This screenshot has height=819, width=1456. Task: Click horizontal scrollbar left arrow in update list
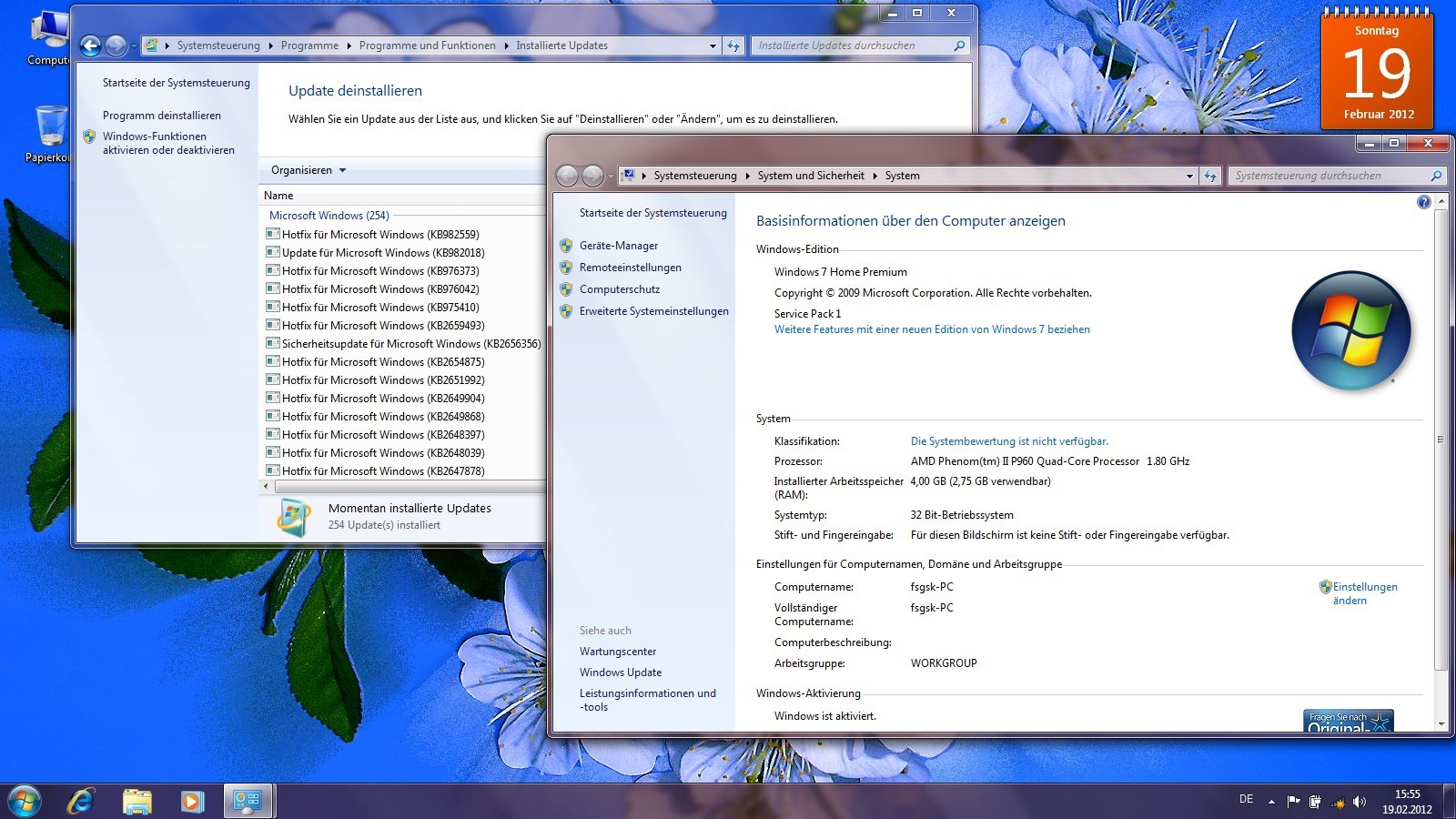click(266, 487)
